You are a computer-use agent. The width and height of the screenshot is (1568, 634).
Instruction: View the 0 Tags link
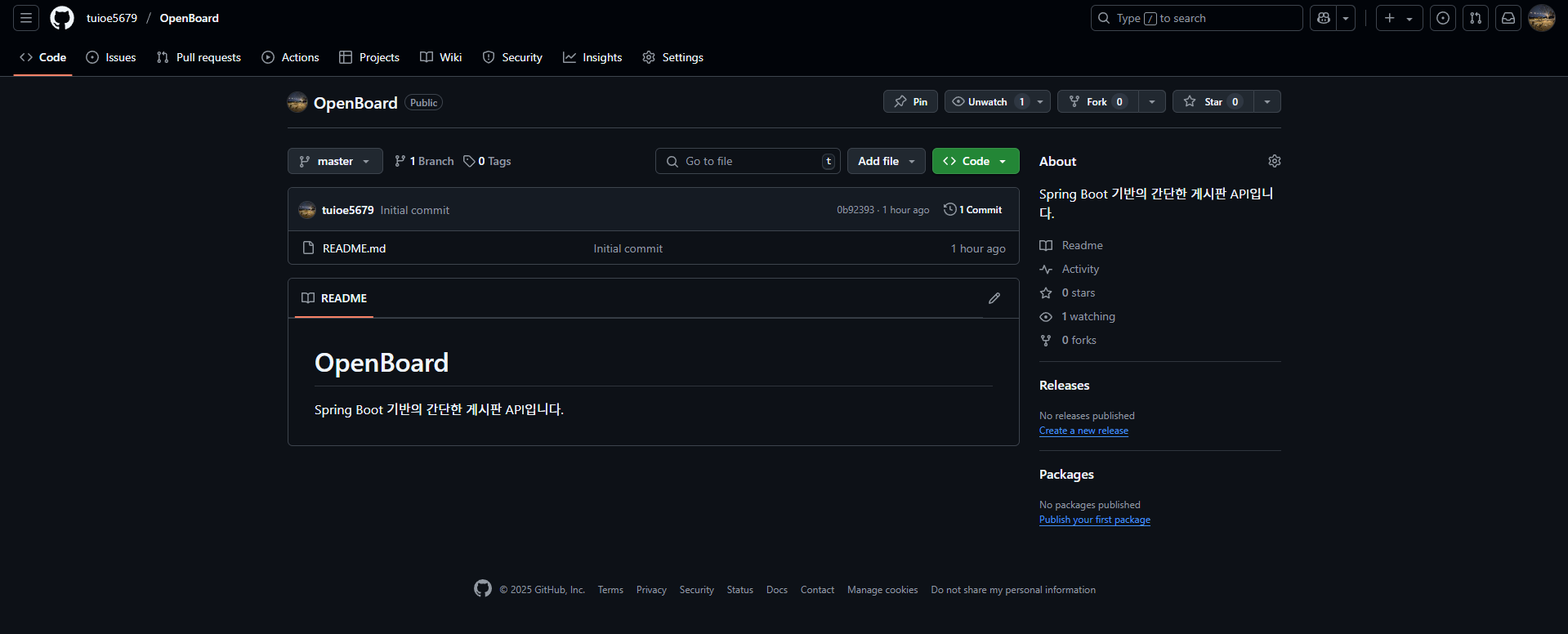point(487,161)
